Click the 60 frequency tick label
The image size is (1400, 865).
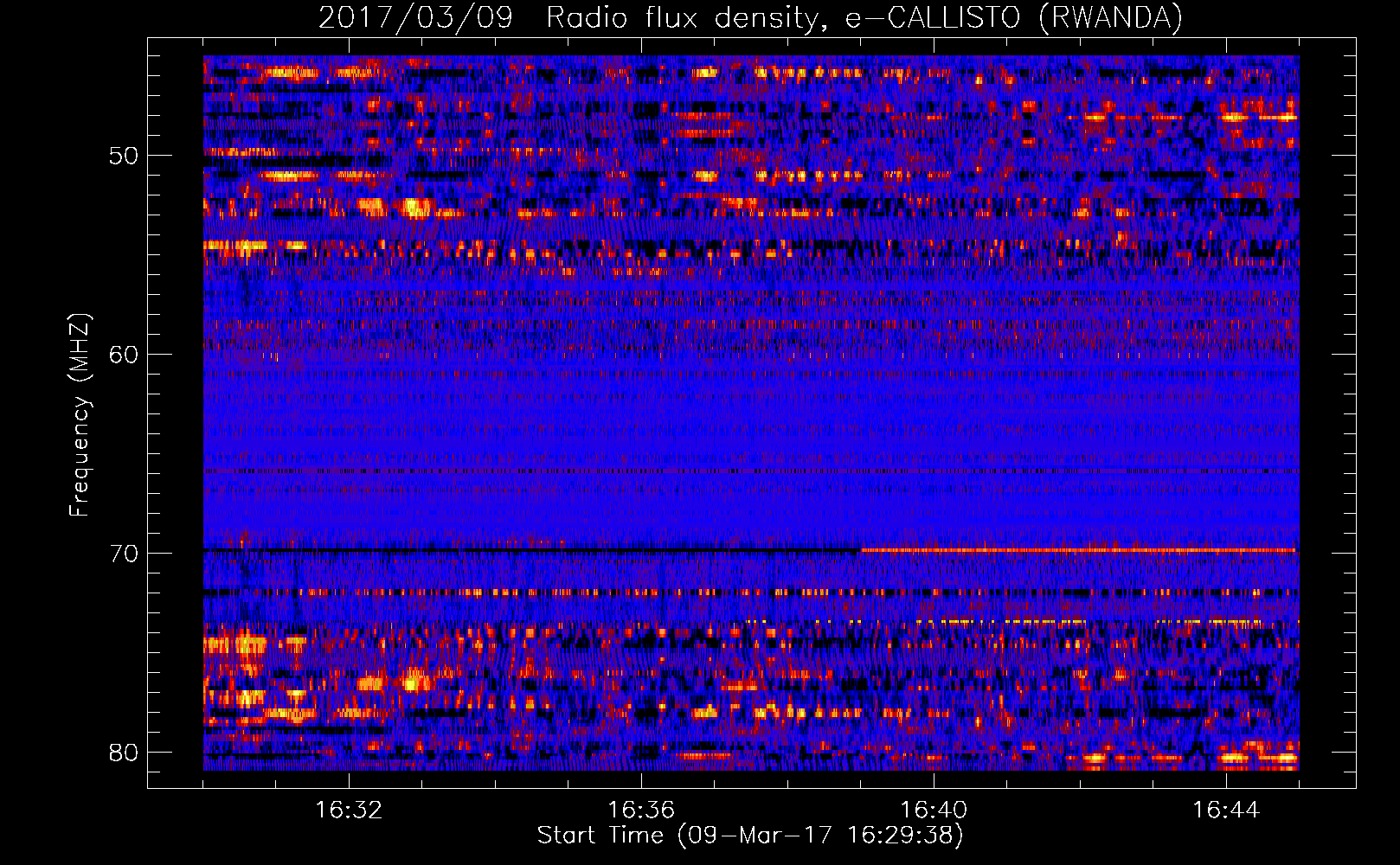coord(124,355)
